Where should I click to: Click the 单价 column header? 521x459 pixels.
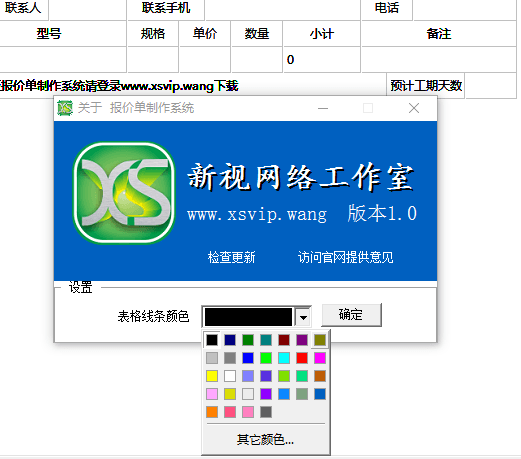(205, 34)
